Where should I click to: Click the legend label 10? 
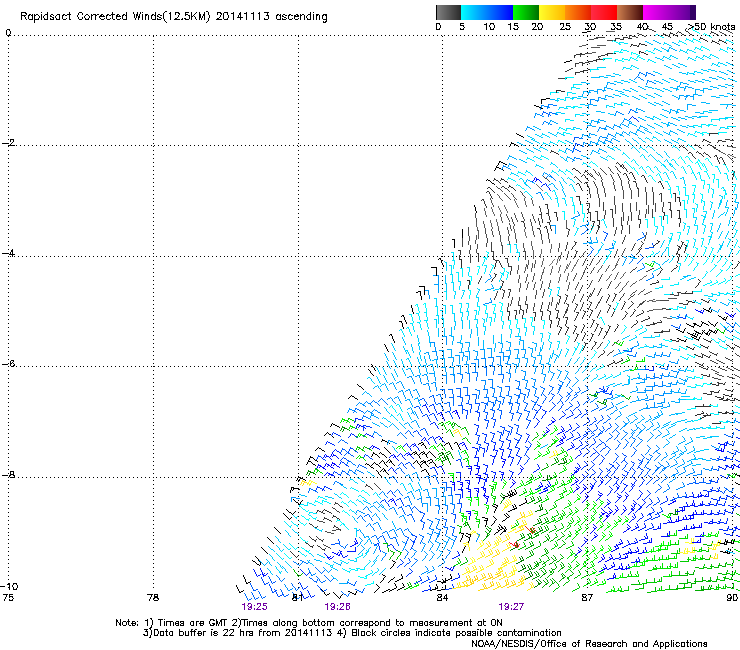point(489,26)
